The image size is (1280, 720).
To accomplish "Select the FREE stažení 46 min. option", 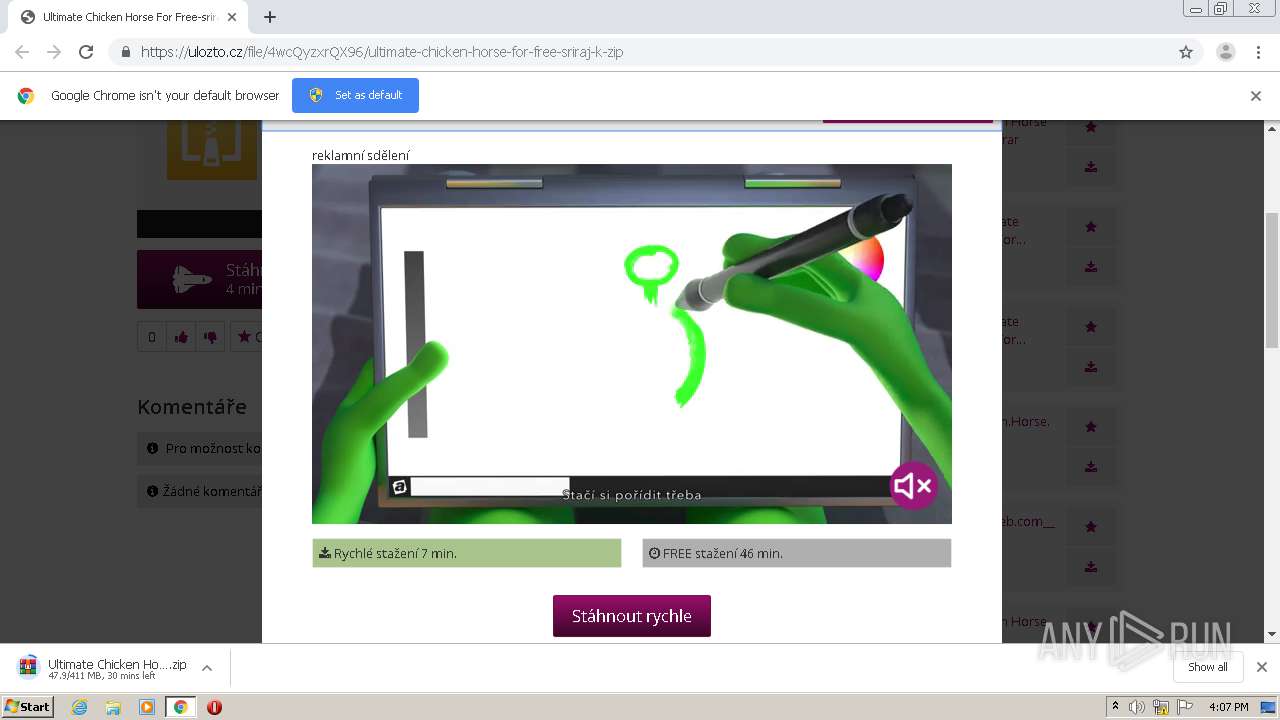I will (x=797, y=553).
